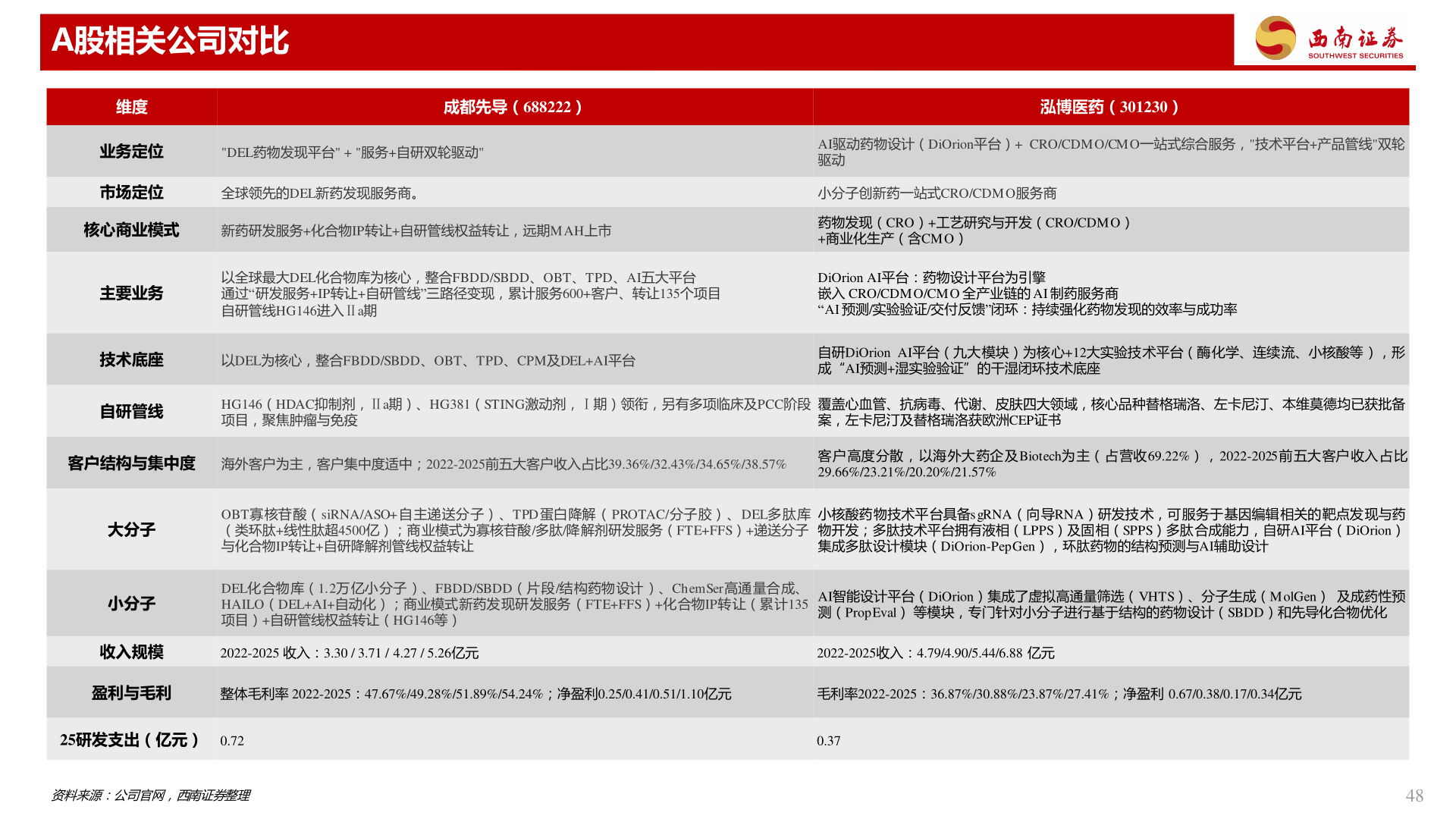The width and height of the screenshot is (1456, 819).
Task: Select the slide title A股相关公司对比
Action: (170, 41)
